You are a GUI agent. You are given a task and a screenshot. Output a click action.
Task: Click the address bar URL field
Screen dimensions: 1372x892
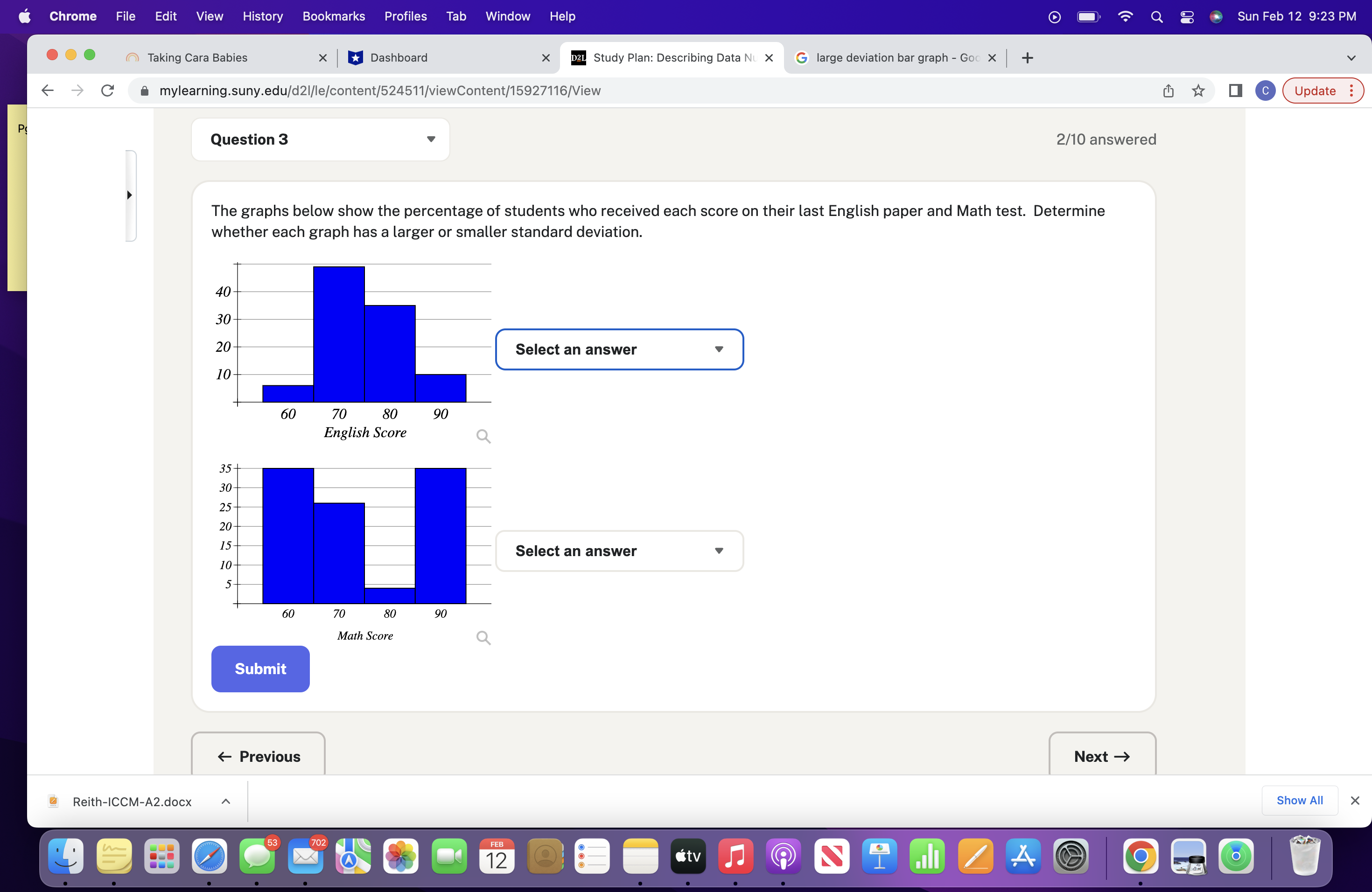(x=380, y=91)
